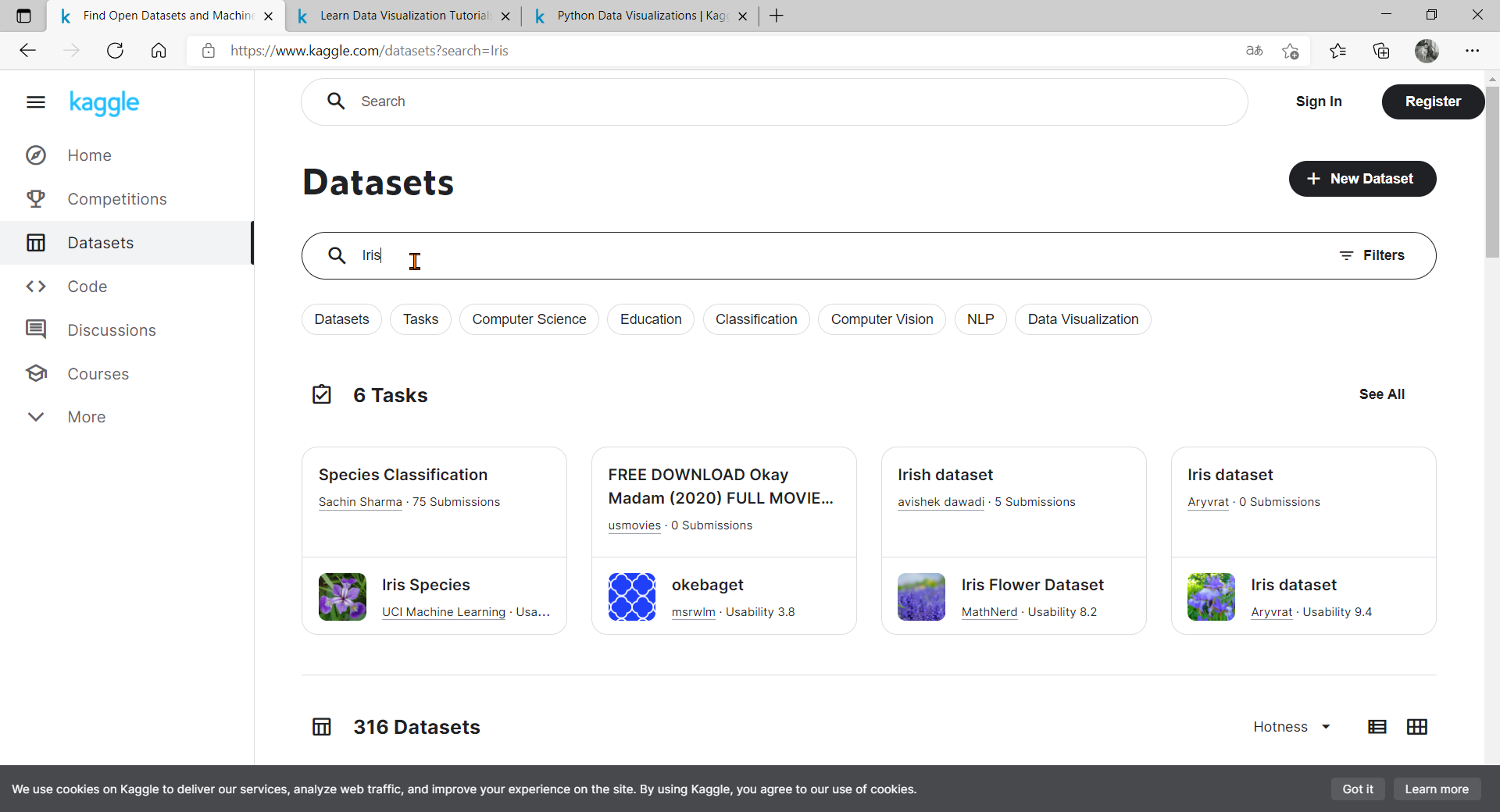Open the browser favorites list

(1337, 51)
